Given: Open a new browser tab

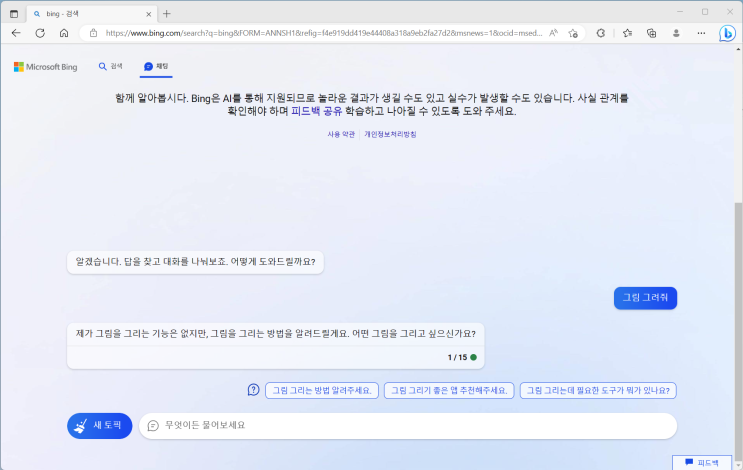Looking at the screenshot, I should point(166,14).
